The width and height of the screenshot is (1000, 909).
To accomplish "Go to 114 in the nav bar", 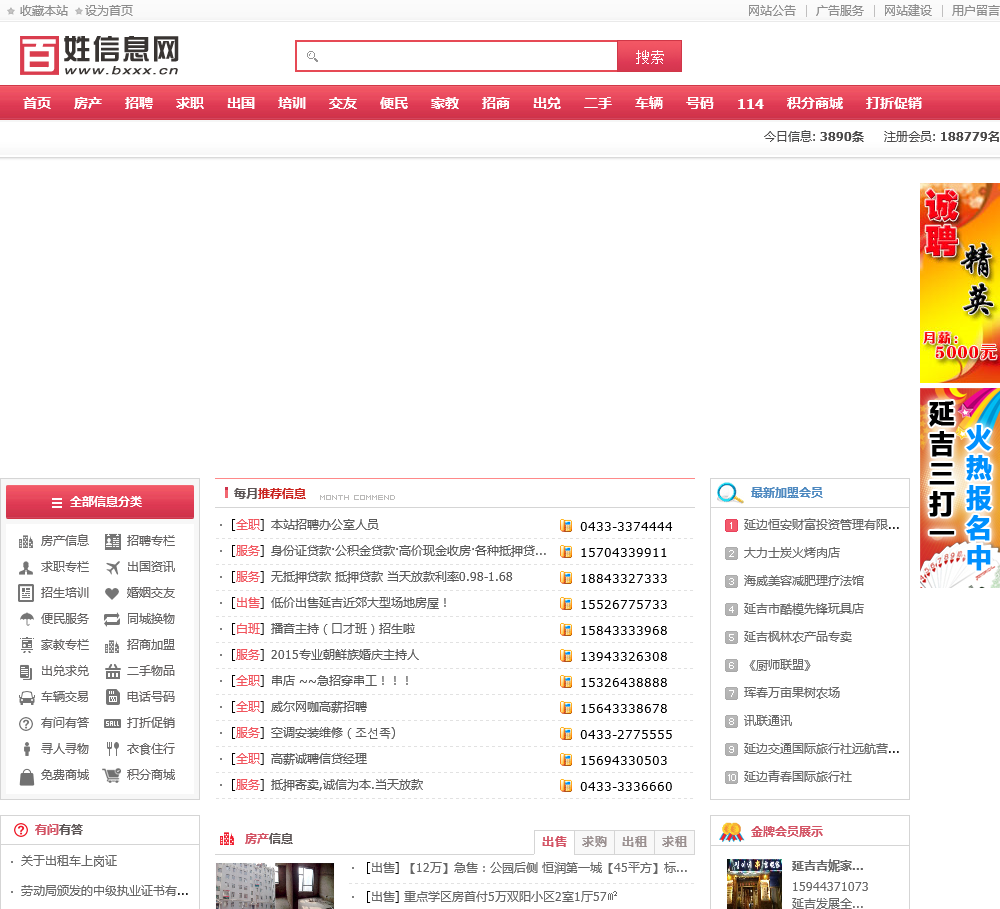I will pos(750,104).
